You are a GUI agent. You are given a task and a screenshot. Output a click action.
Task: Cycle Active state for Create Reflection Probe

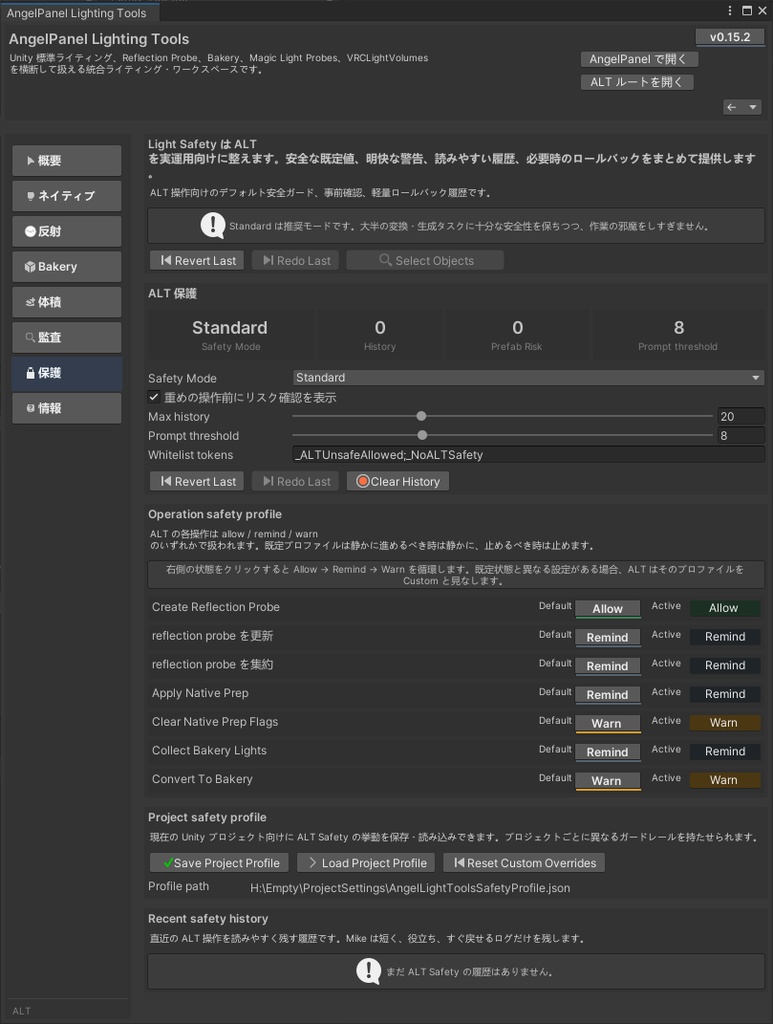pos(725,608)
